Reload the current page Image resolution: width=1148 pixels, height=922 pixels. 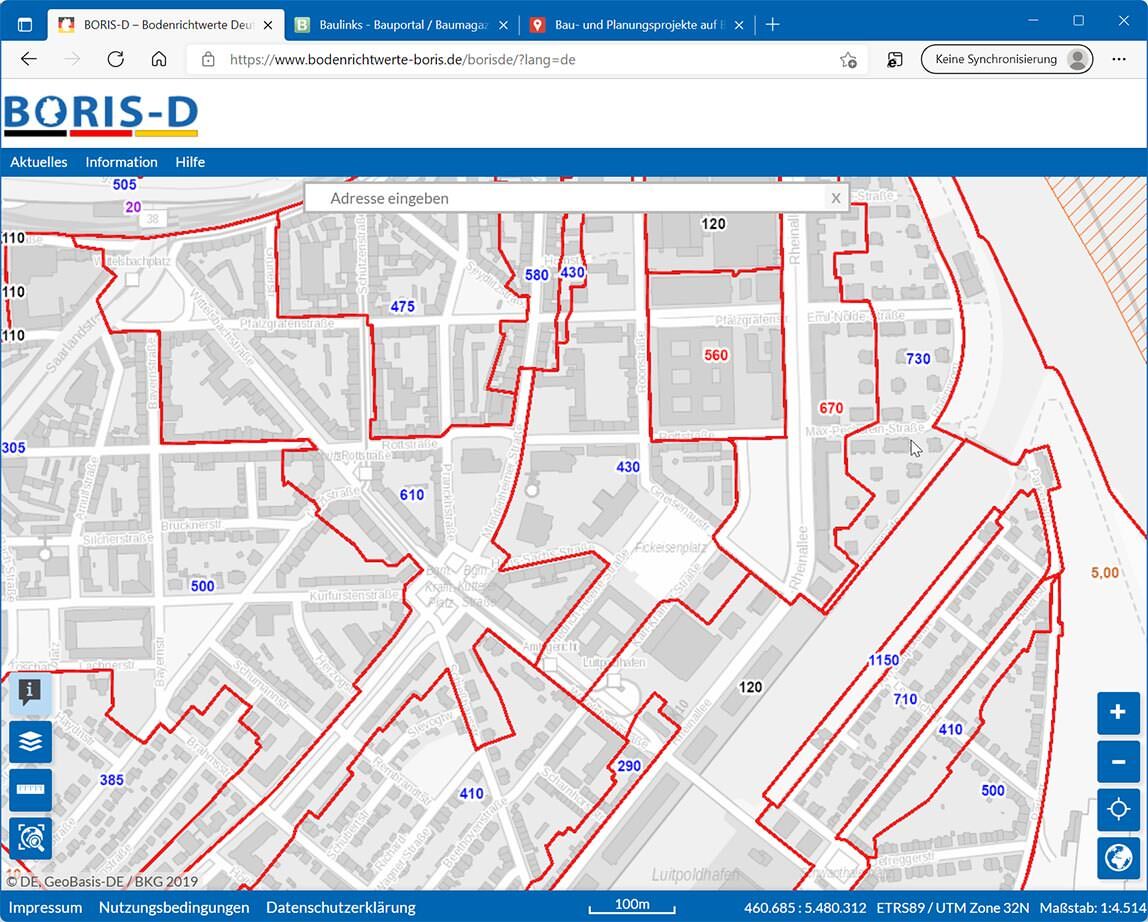[116, 59]
